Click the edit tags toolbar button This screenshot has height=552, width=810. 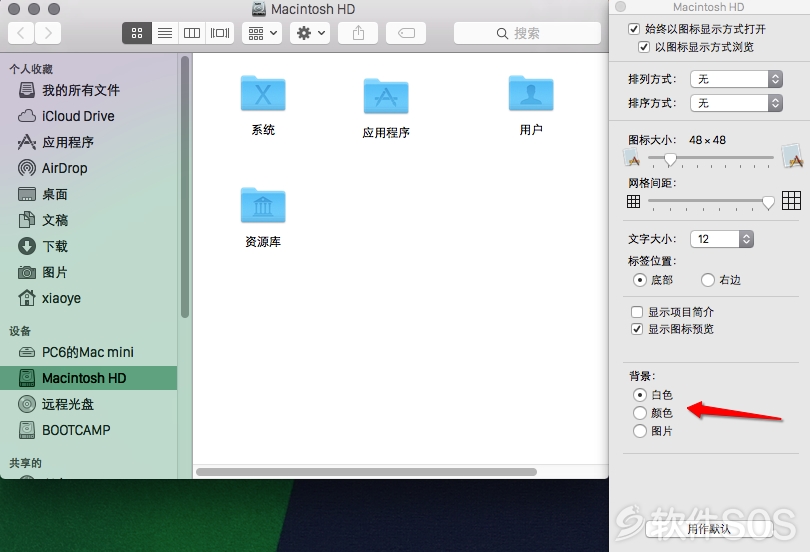click(x=406, y=34)
